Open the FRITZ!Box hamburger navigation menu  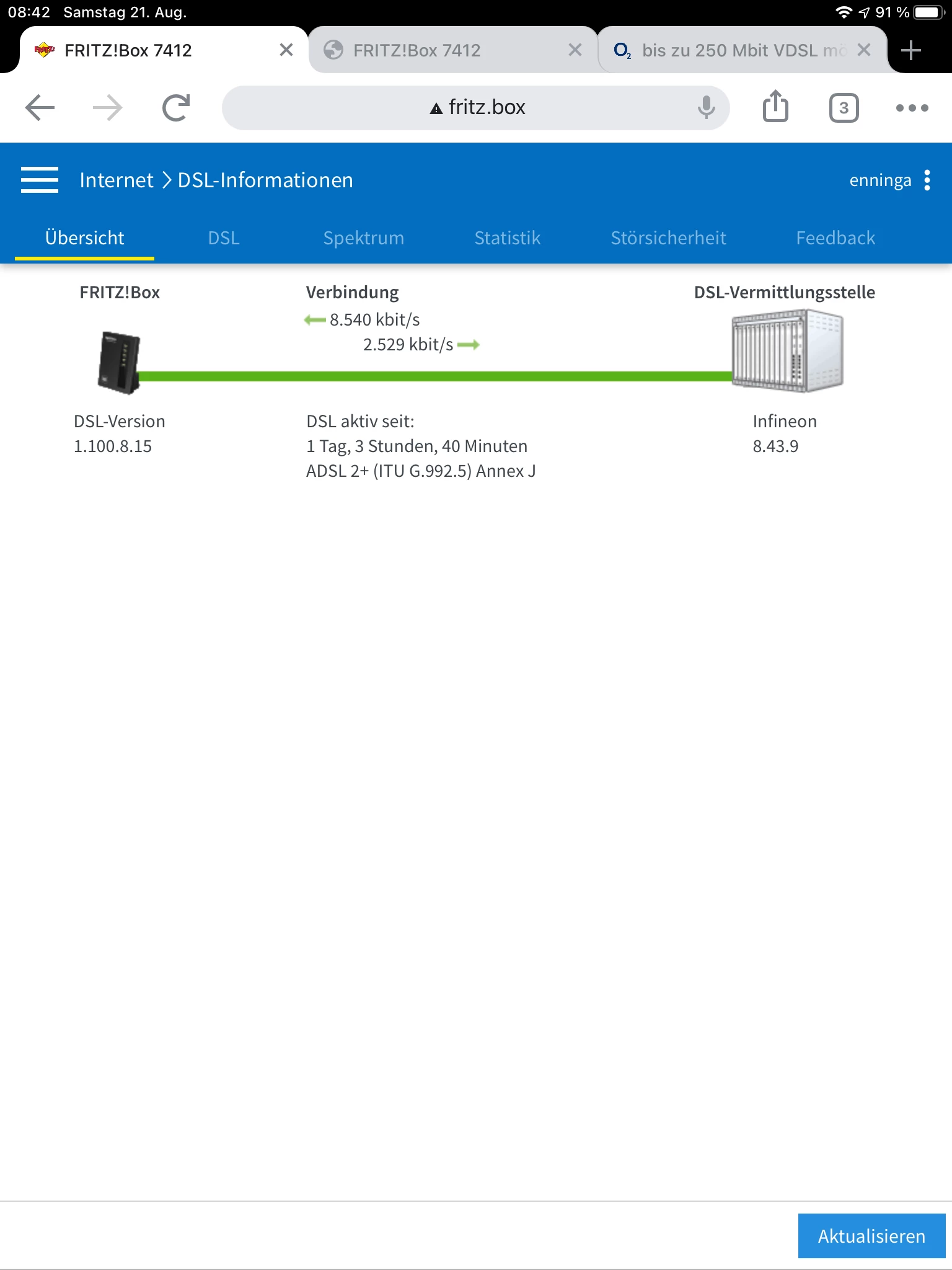pos(40,180)
